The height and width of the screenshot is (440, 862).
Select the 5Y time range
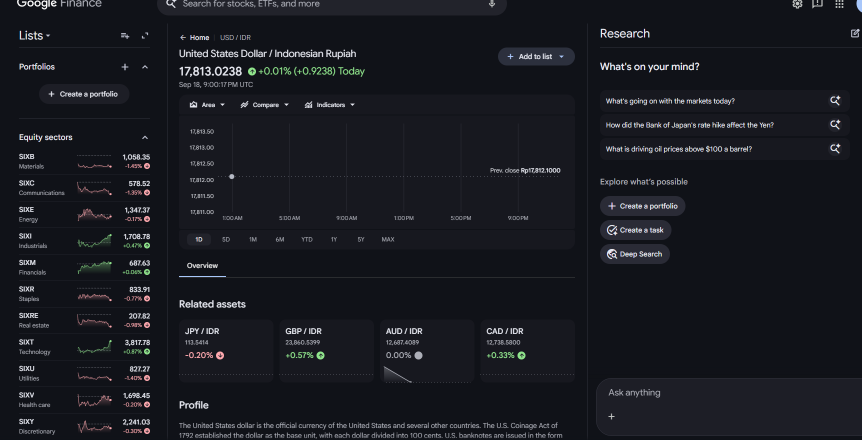(361, 239)
